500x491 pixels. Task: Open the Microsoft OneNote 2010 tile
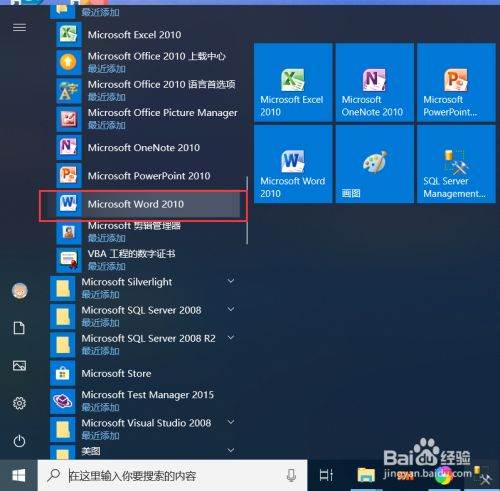click(375, 82)
